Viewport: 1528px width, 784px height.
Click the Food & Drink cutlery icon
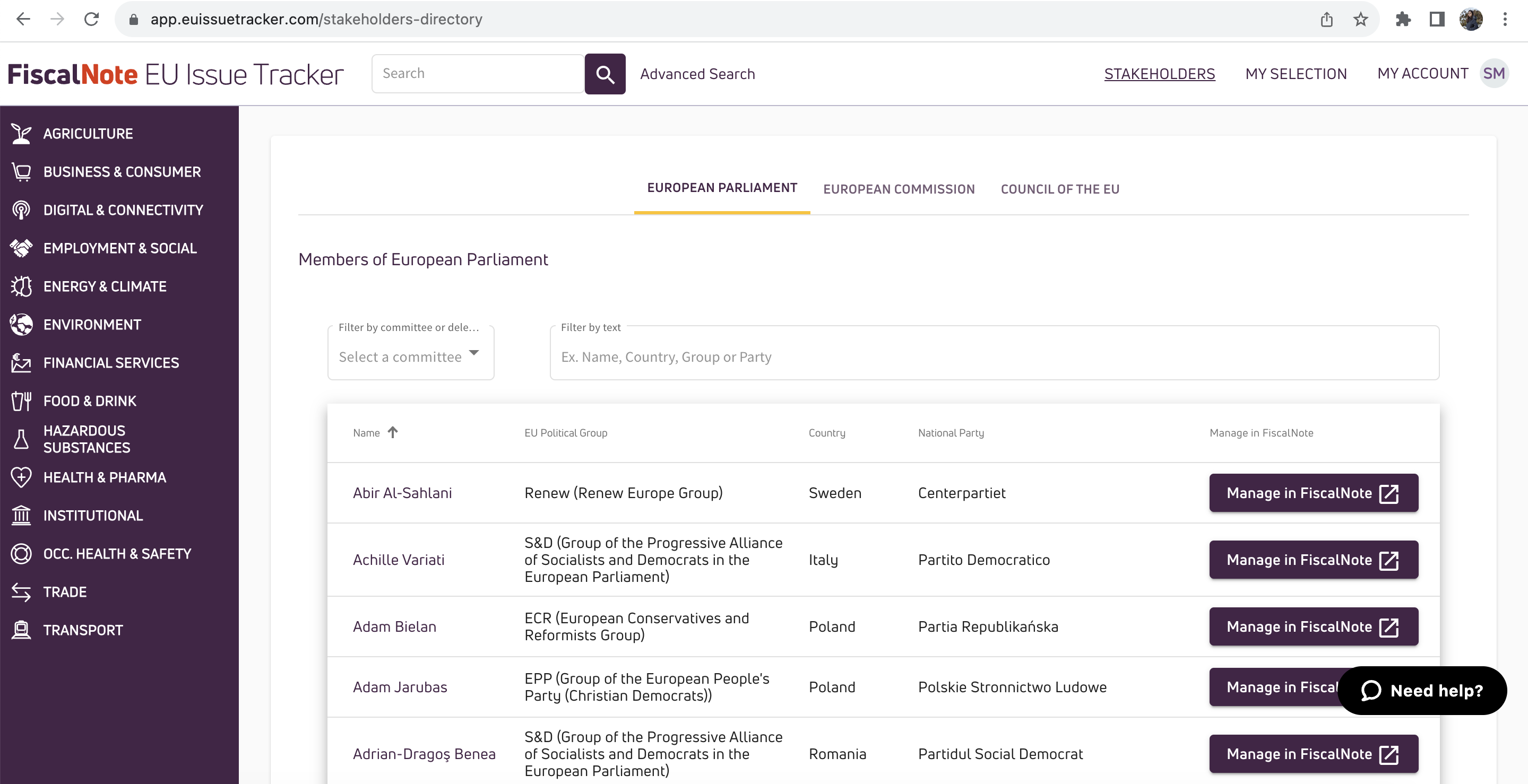click(21, 401)
